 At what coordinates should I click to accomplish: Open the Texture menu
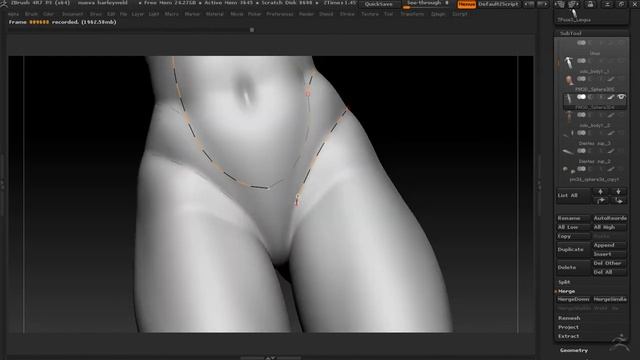click(x=370, y=14)
